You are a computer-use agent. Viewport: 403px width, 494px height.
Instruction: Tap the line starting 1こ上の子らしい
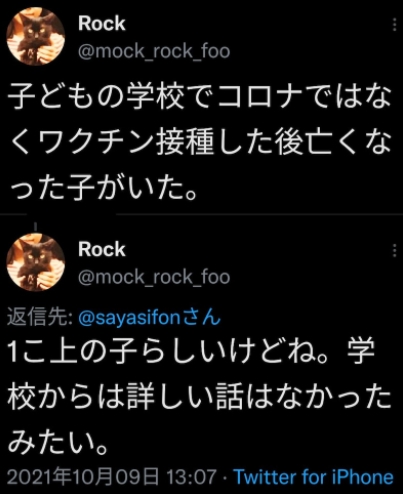tap(191, 352)
